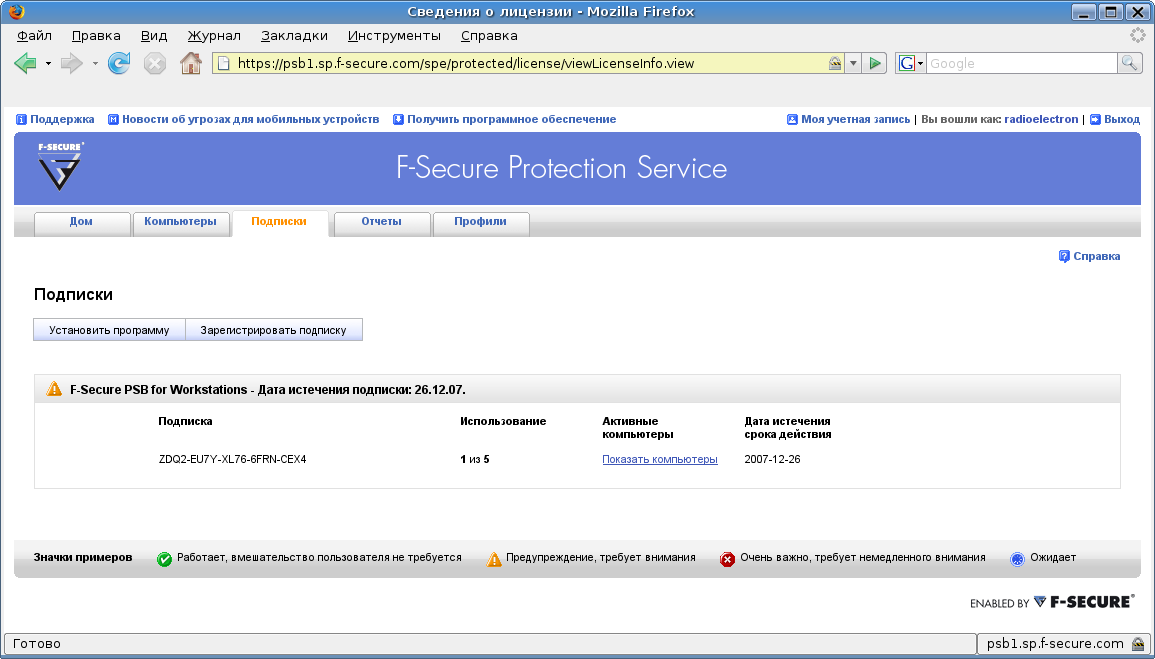Open the Справка menu in menu bar
The height and width of the screenshot is (659, 1155).
click(x=489, y=35)
